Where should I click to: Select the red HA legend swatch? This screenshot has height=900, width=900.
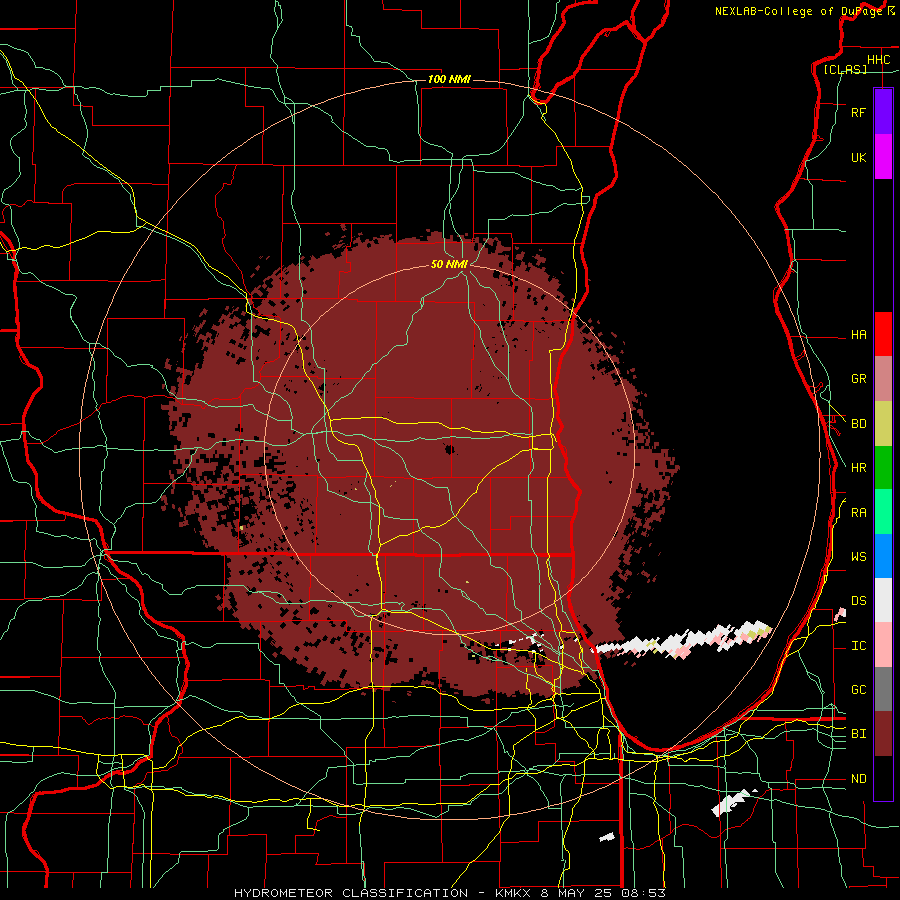pyautogui.click(x=883, y=334)
